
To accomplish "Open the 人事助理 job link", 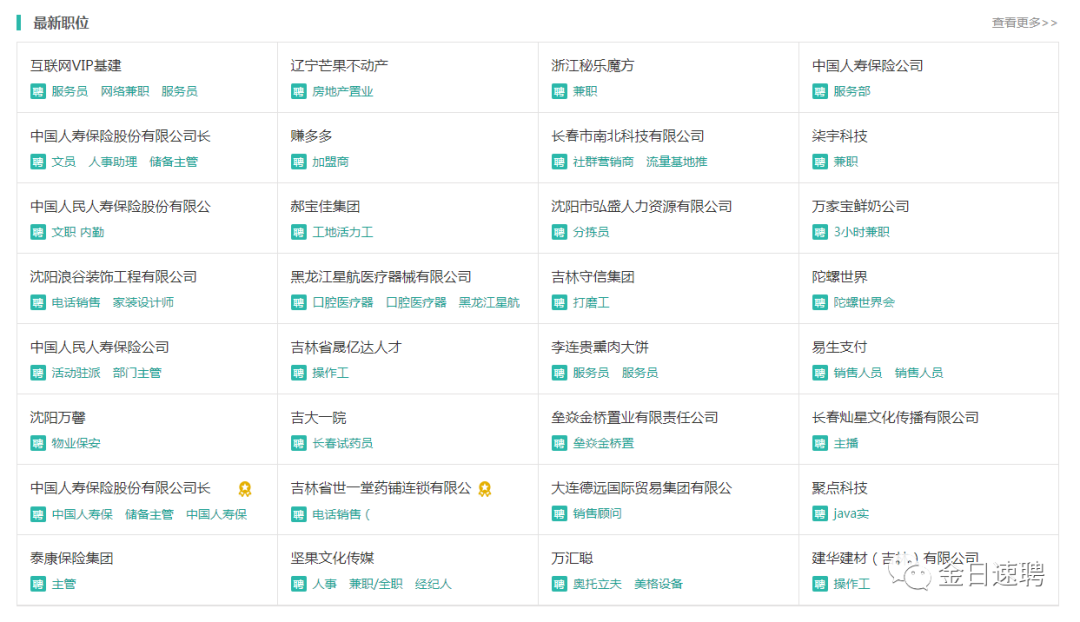I will (x=112, y=162).
